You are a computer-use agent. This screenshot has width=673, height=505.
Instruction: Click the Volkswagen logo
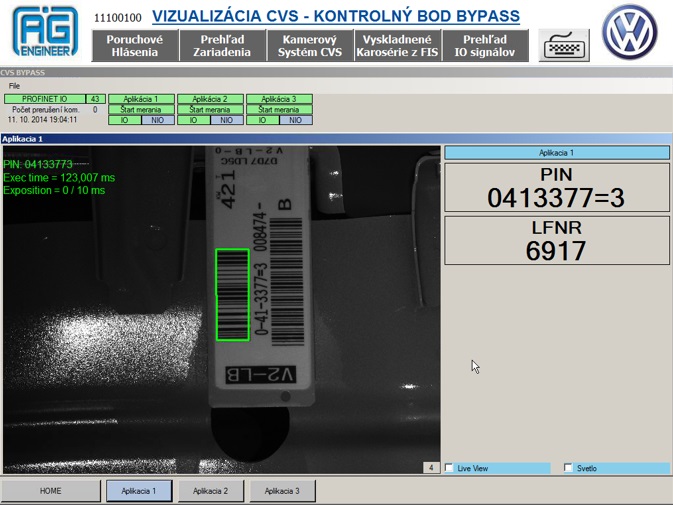click(x=630, y=32)
